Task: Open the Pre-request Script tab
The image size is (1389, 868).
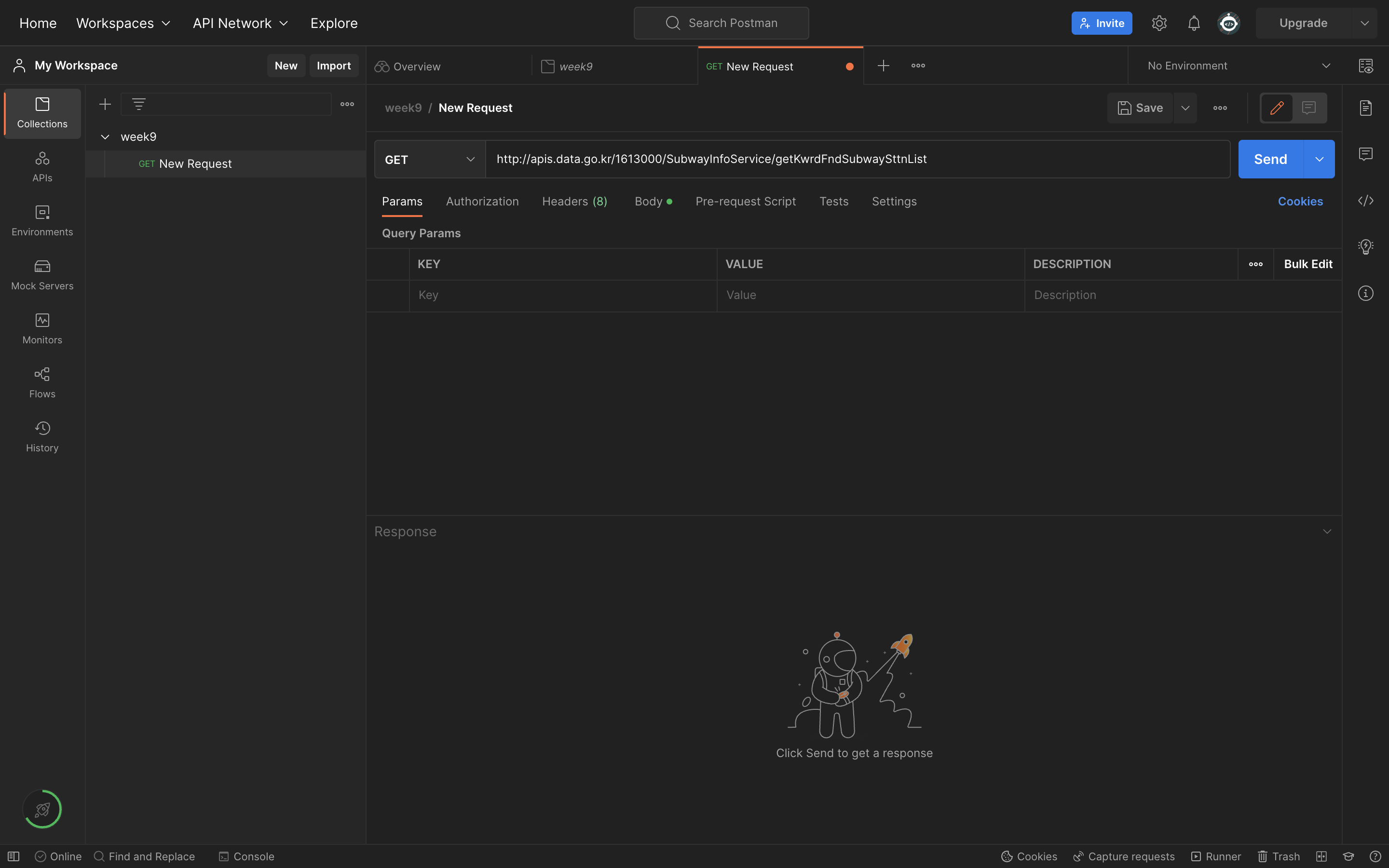Action: 746,202
